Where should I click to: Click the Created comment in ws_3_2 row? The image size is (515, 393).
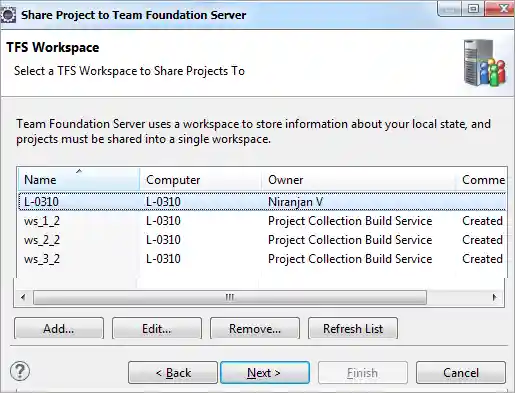[x=482, y=259]
